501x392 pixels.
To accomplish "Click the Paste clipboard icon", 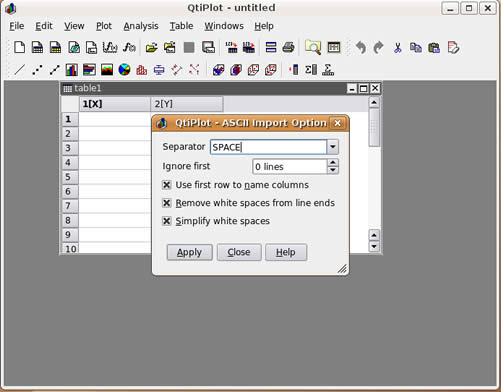I will pyautogui.click(x=434, y=47).
